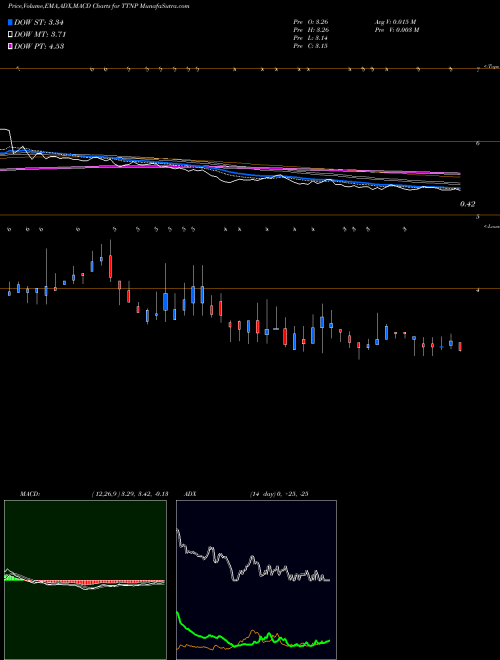This screenshot has width=500, height=660.
Task: Click the last red candlestick on the right
Action: coord(460,347)
